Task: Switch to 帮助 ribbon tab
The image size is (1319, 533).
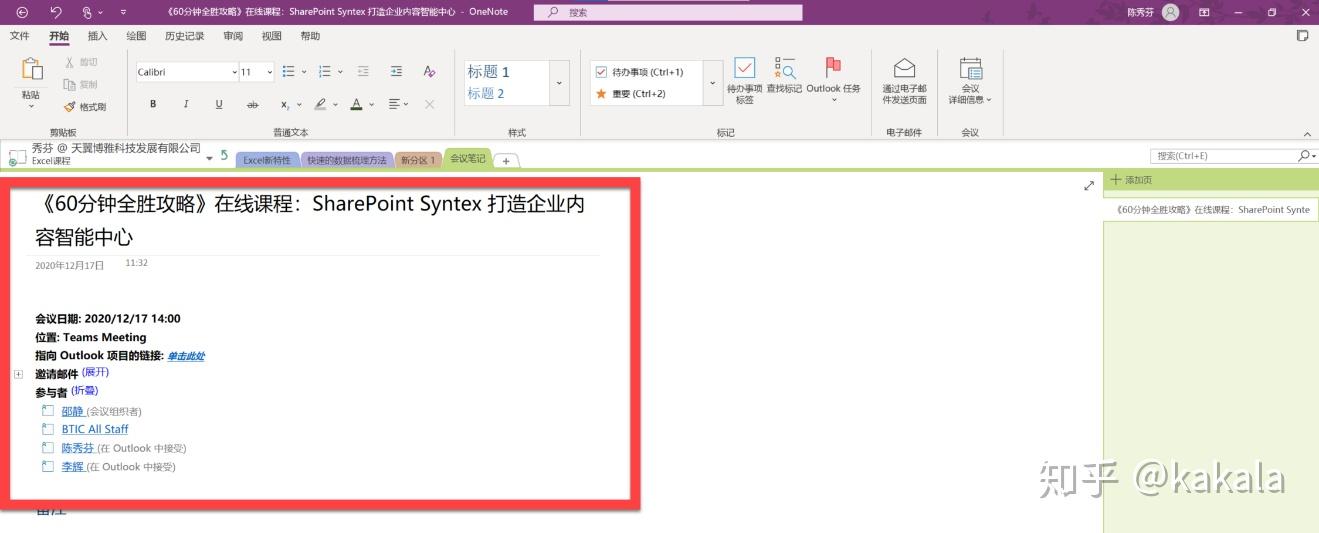Action: pyautogui.click(x=310, y=36)
